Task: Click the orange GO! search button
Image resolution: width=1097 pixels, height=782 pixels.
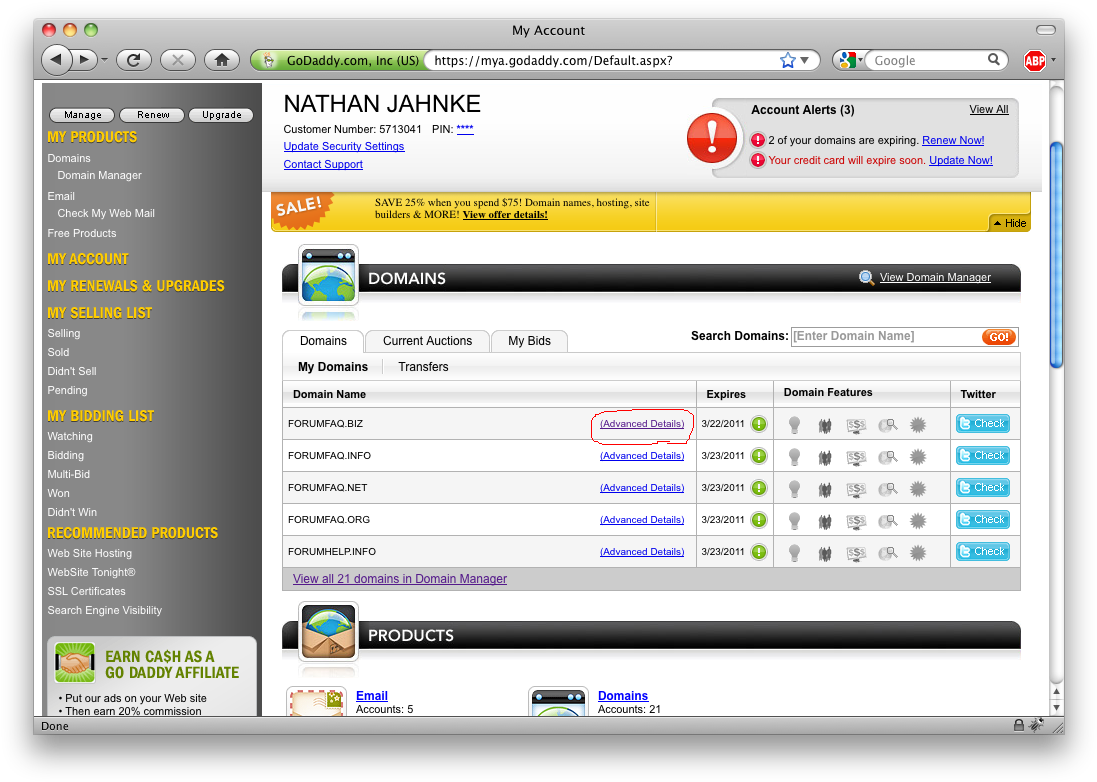Action: tap(998, 336)
